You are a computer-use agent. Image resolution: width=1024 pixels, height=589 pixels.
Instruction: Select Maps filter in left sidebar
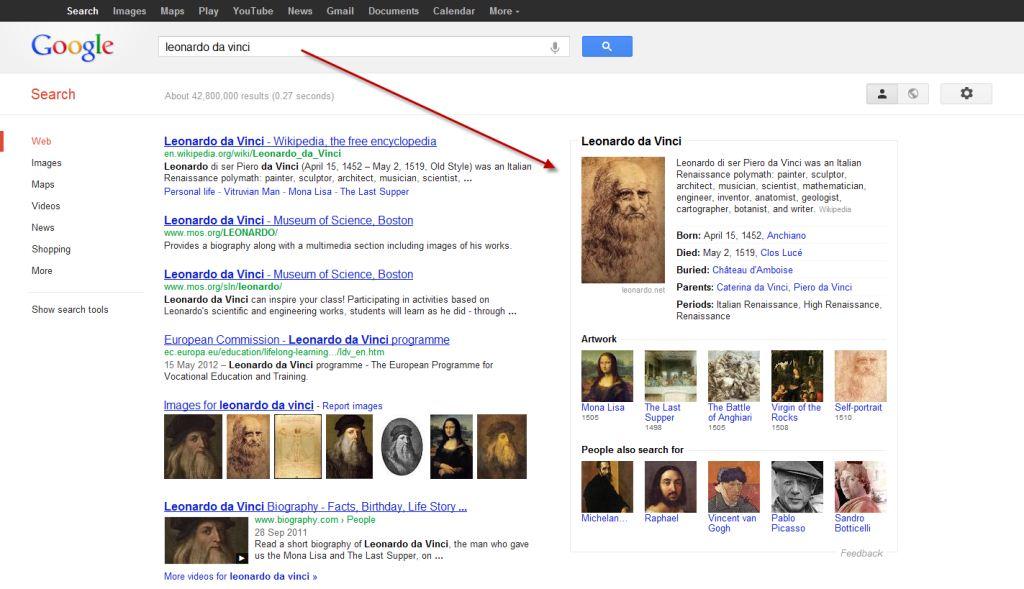point(42,184)
